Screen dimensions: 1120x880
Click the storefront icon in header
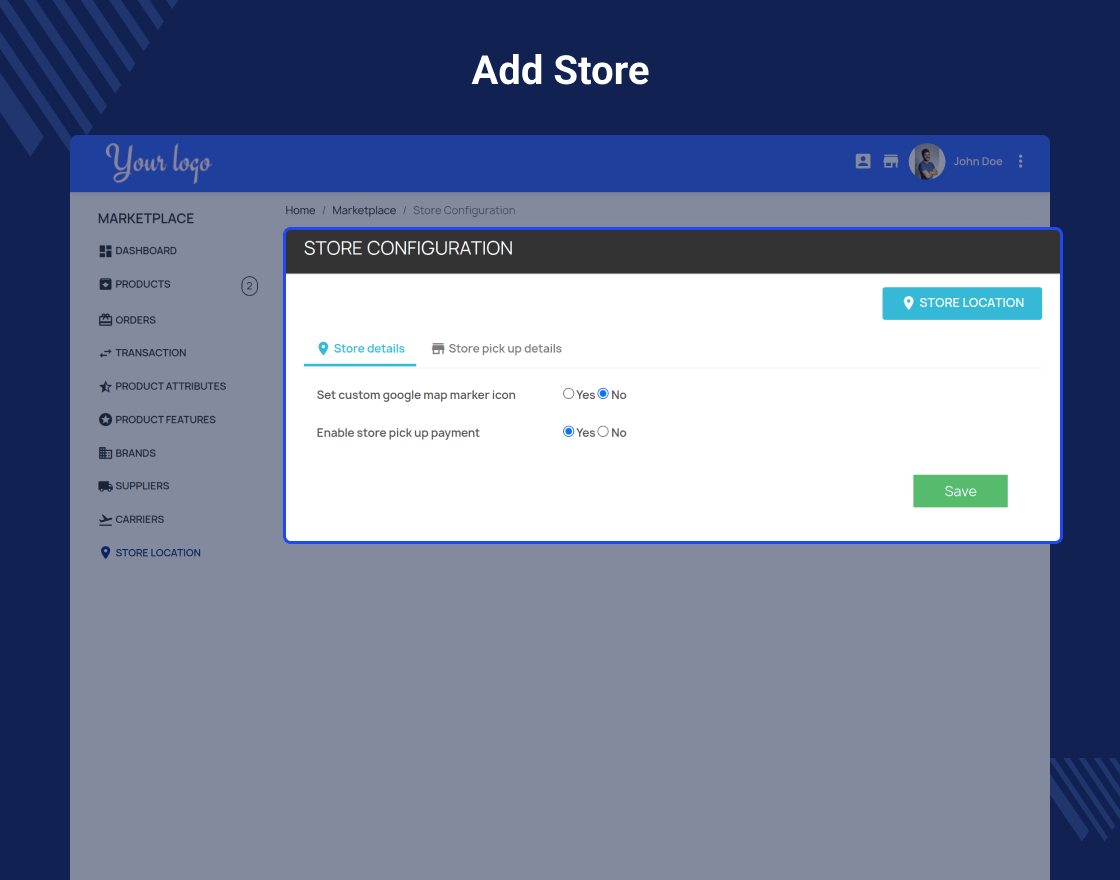coord(891,161)
